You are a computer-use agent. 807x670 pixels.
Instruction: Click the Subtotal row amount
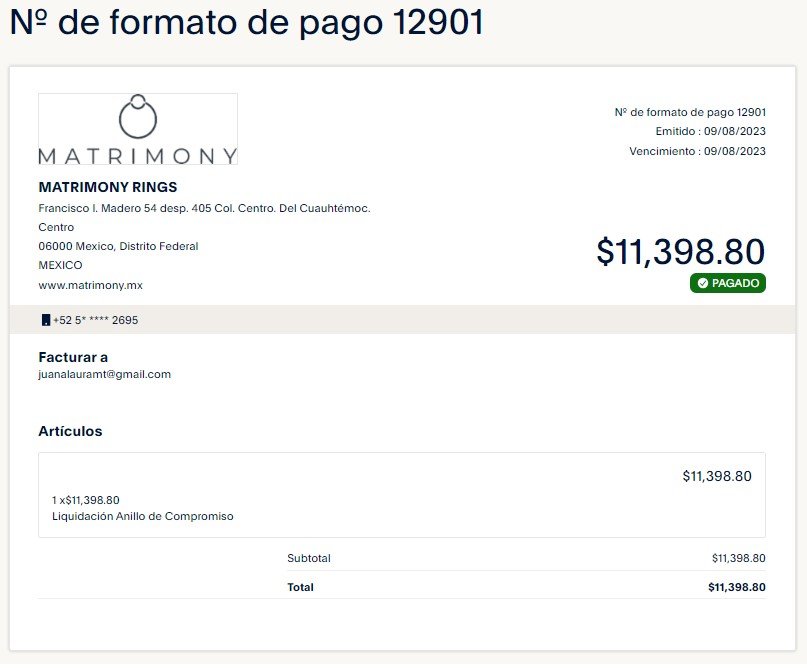[x=739, y=558]
